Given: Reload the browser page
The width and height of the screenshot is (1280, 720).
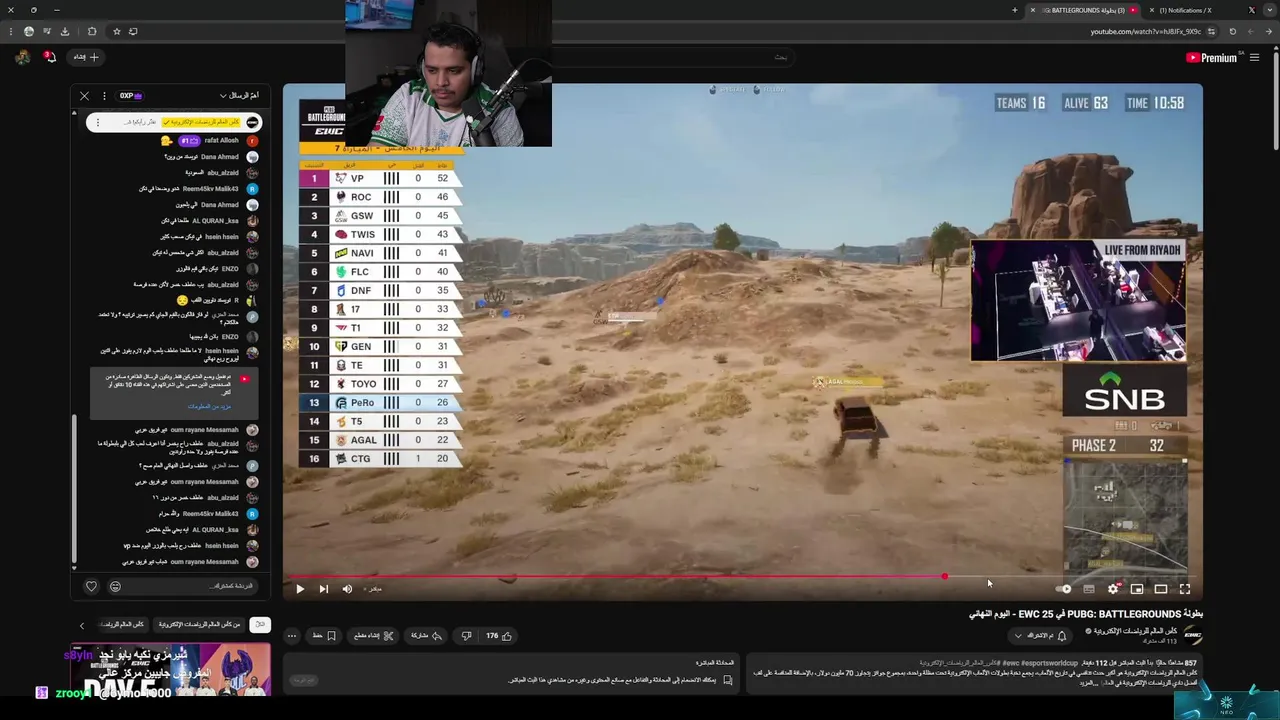Looking at the screenshot, I should [1233, 31].
